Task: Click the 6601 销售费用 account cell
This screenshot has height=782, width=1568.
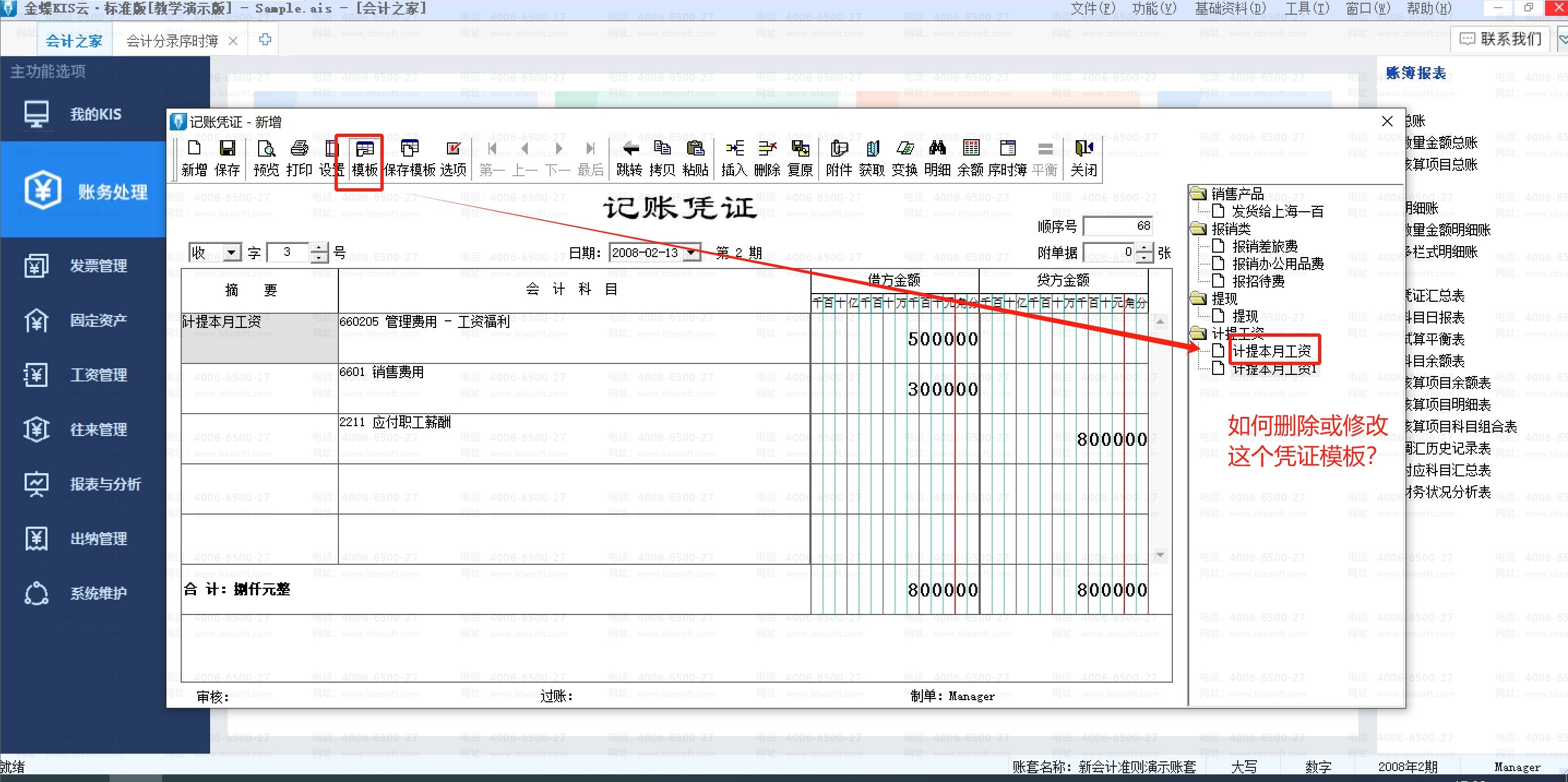Action: pos(574,389)
